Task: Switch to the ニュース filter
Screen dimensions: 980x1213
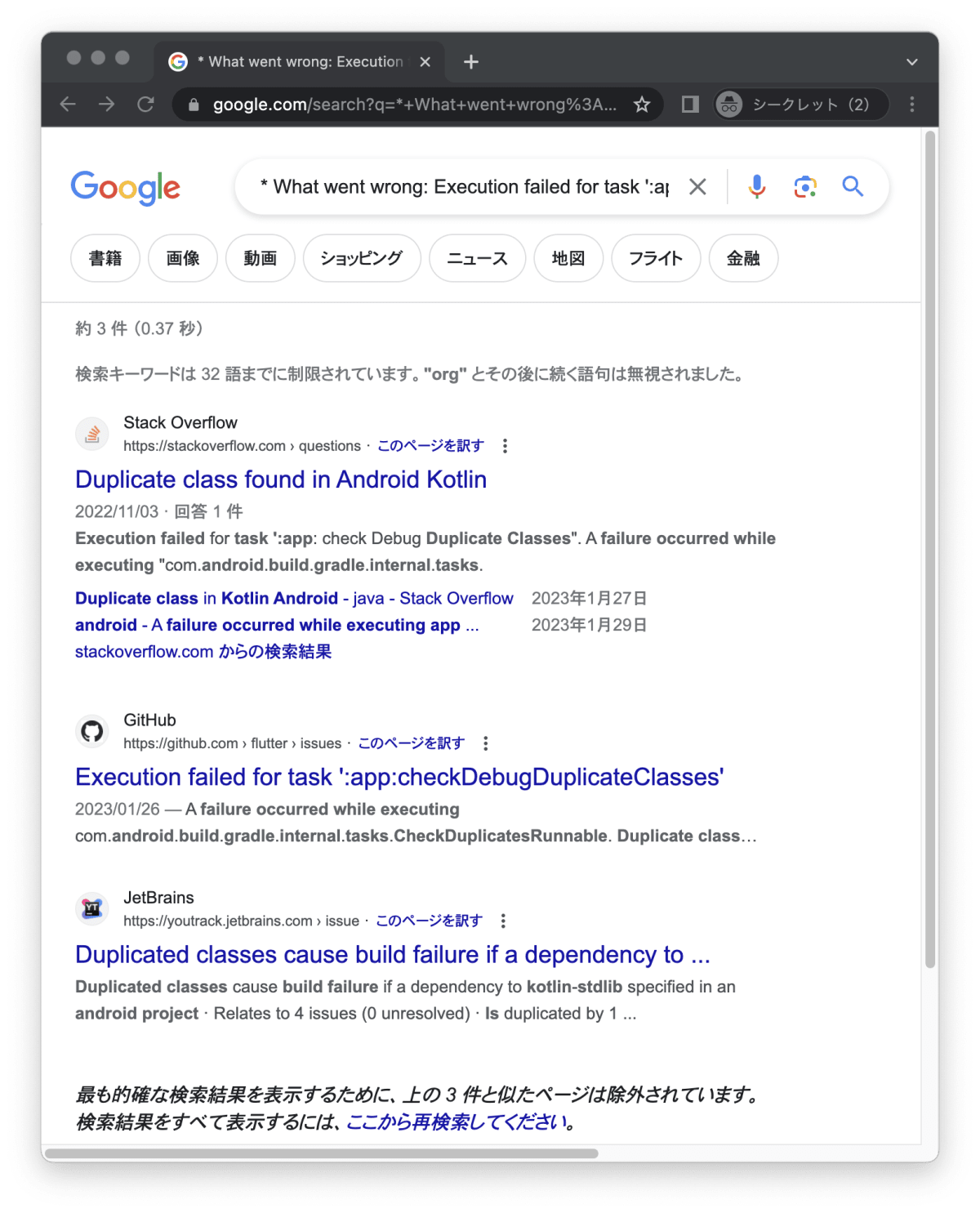Action: (x=478, y=258)
